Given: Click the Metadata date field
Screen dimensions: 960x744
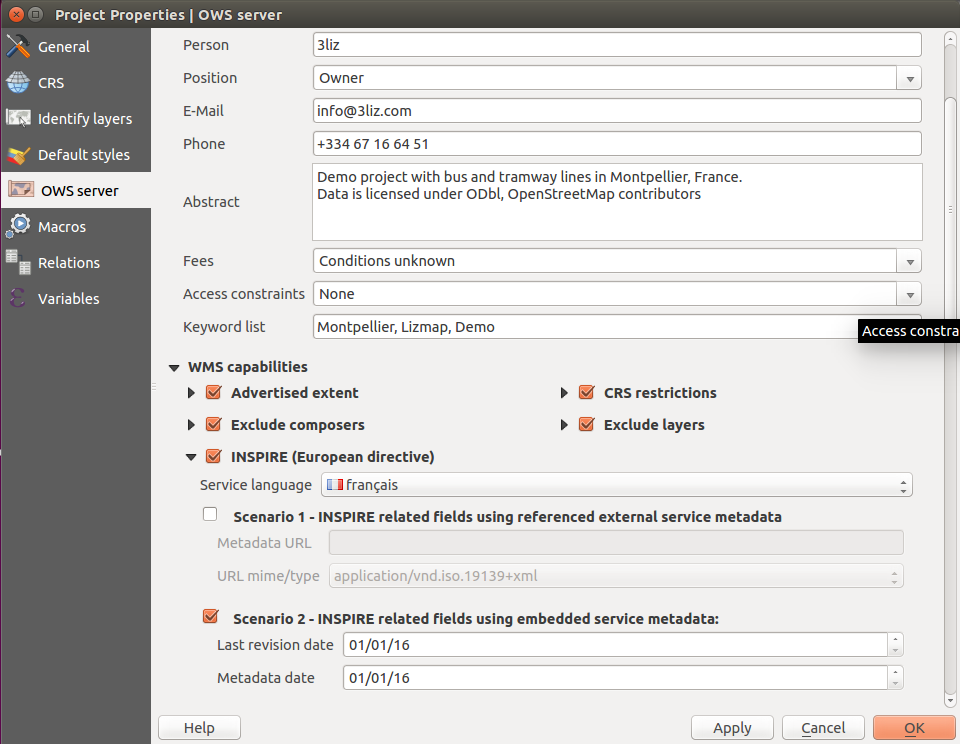Looking at the screenshot, I should pyautogui.click(x=615, y=678).
